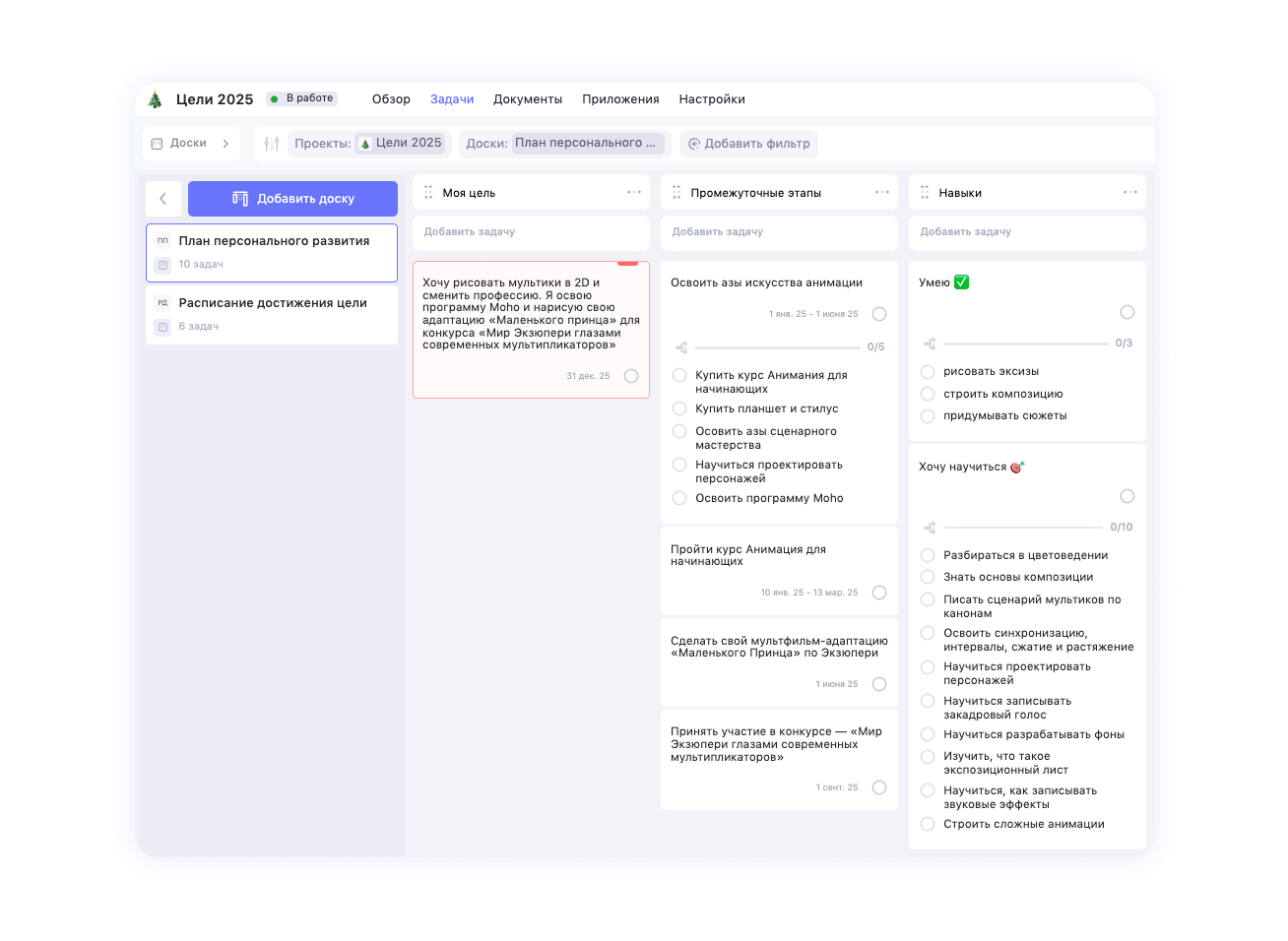Open the "Доски" dropdown
The height and width of the screenshot is (941, 1288).
(191, 144)
